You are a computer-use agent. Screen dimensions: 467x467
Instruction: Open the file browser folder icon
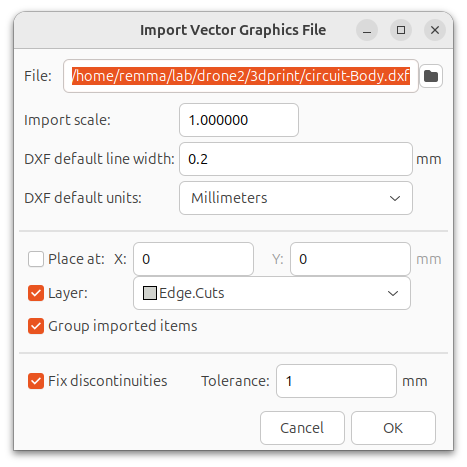[x=431, y=76]
